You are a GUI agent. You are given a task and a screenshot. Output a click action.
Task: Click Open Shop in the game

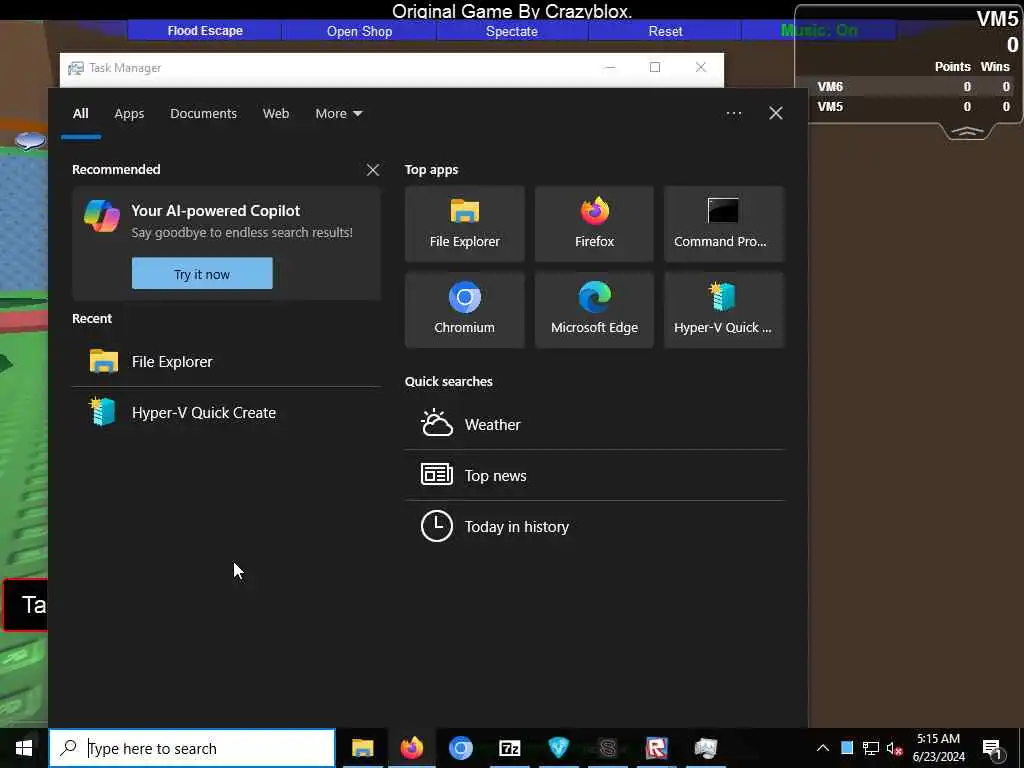359,31
